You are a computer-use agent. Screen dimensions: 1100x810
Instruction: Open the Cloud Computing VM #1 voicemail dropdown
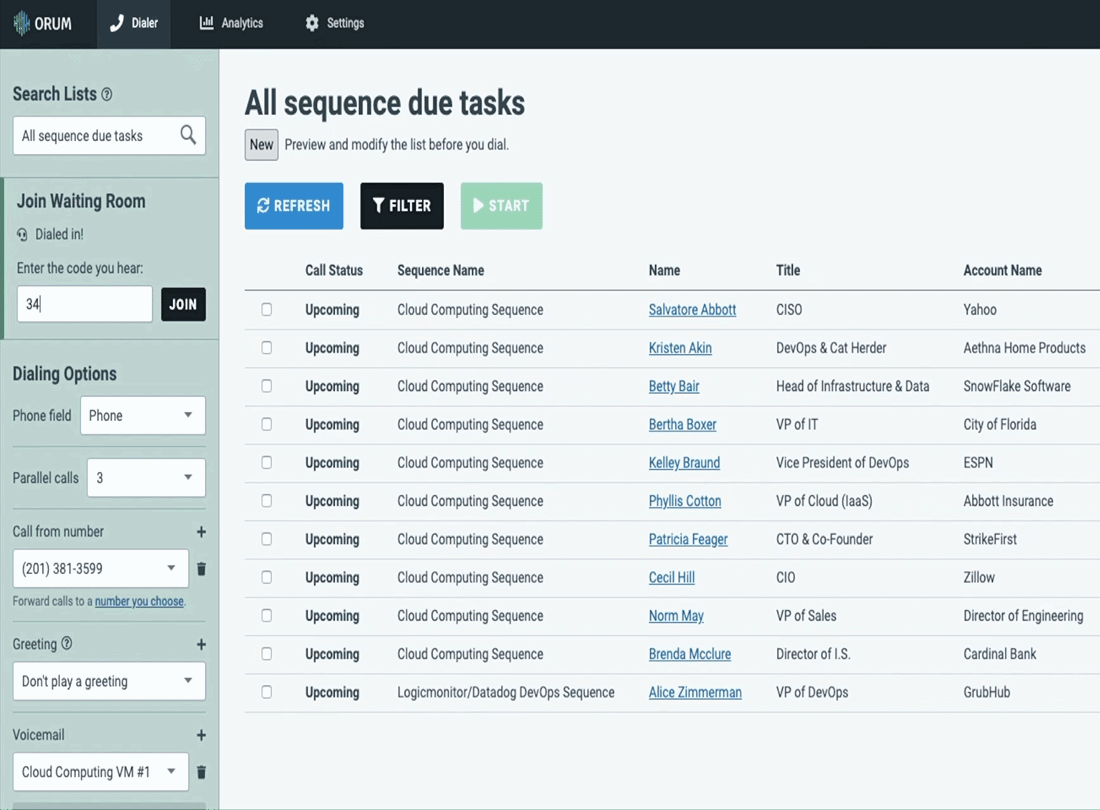[x=100, y=771]
